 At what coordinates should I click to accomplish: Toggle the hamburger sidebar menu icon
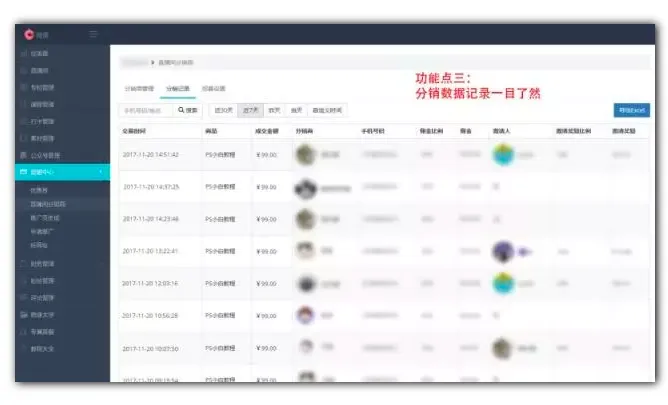[x=93, y=34]
